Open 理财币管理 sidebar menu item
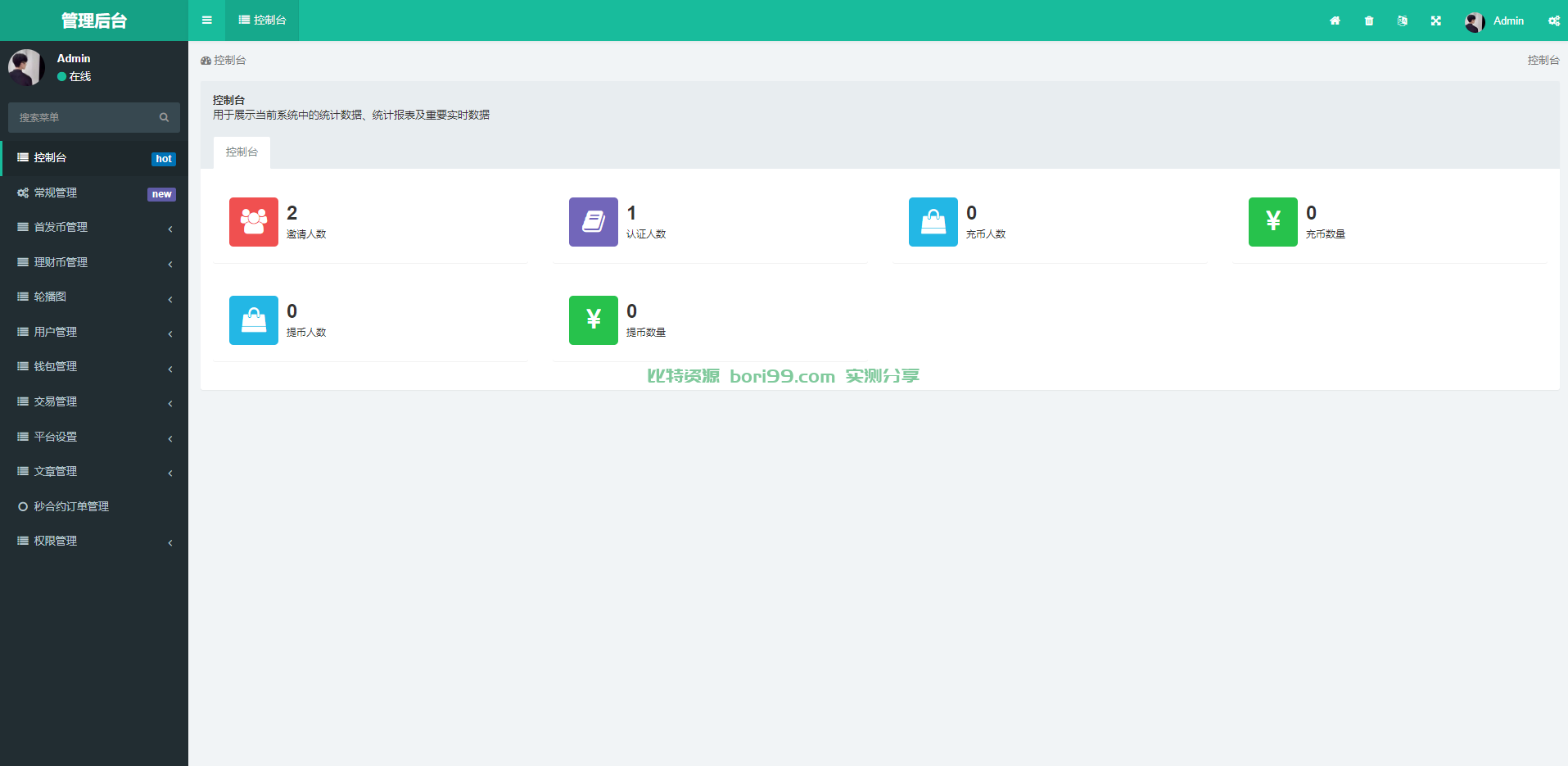 point(94,262)
